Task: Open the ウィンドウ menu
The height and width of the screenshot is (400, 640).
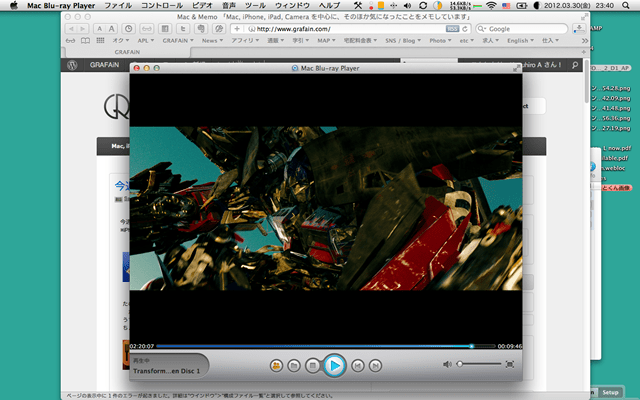Action: click(x=292, y=5)
